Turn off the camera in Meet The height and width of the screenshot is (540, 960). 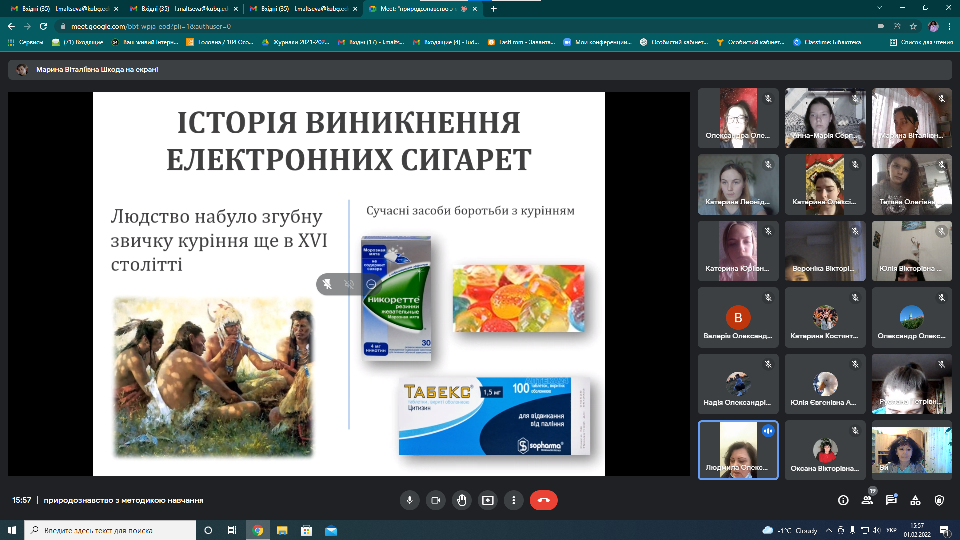[435, 500]
